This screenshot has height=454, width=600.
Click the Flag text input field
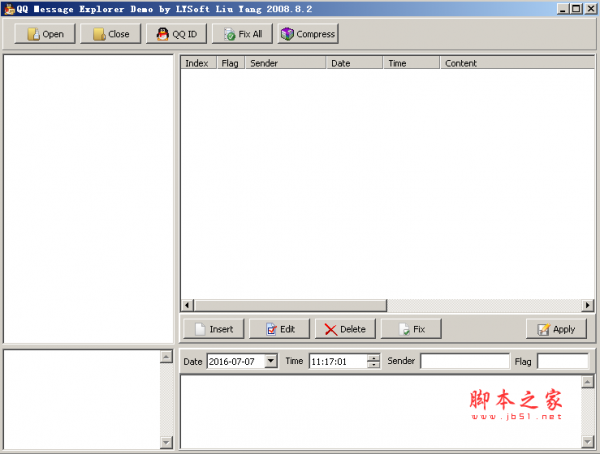pos(563,361)
